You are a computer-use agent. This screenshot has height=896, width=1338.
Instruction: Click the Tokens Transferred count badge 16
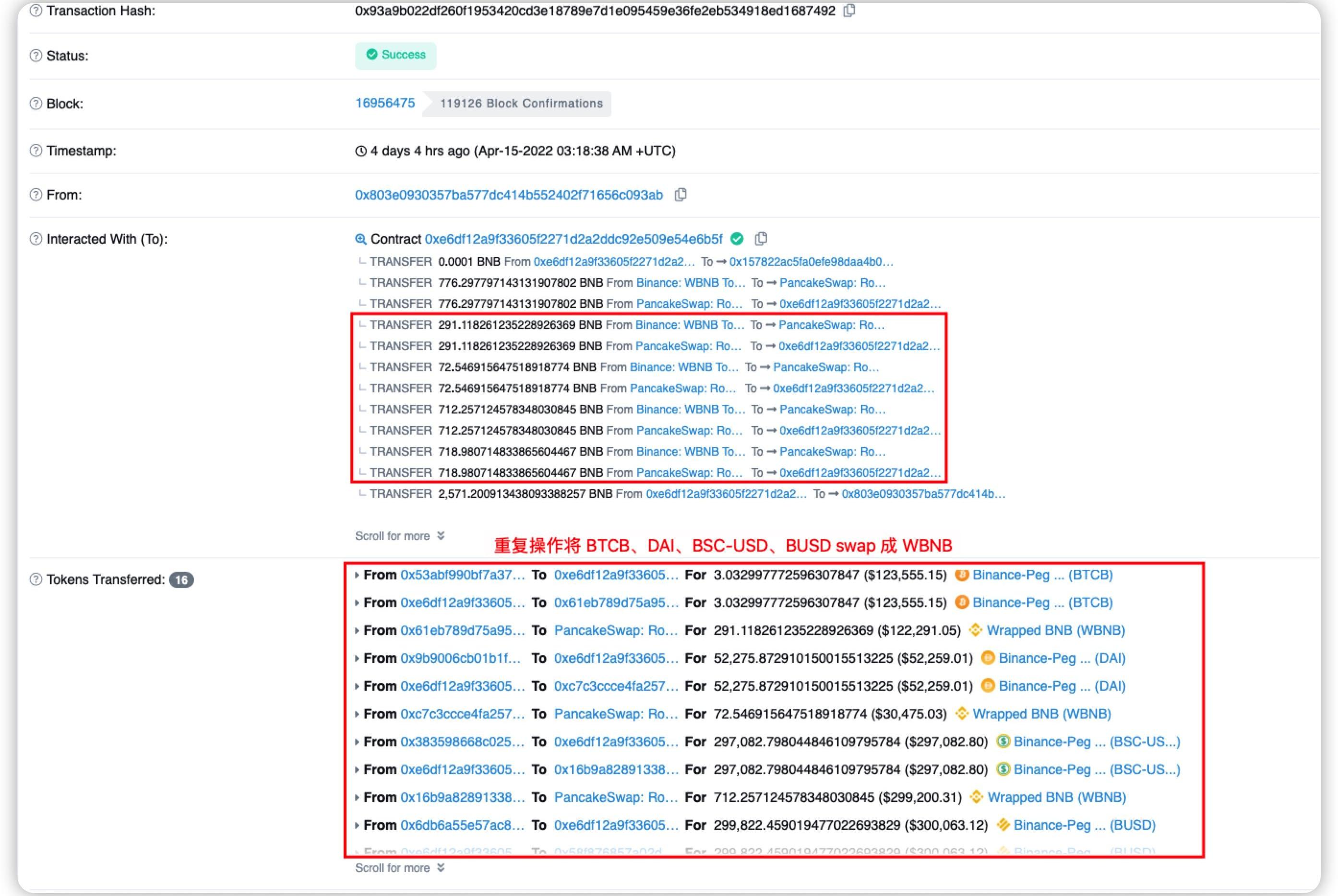tap(181, 579)
